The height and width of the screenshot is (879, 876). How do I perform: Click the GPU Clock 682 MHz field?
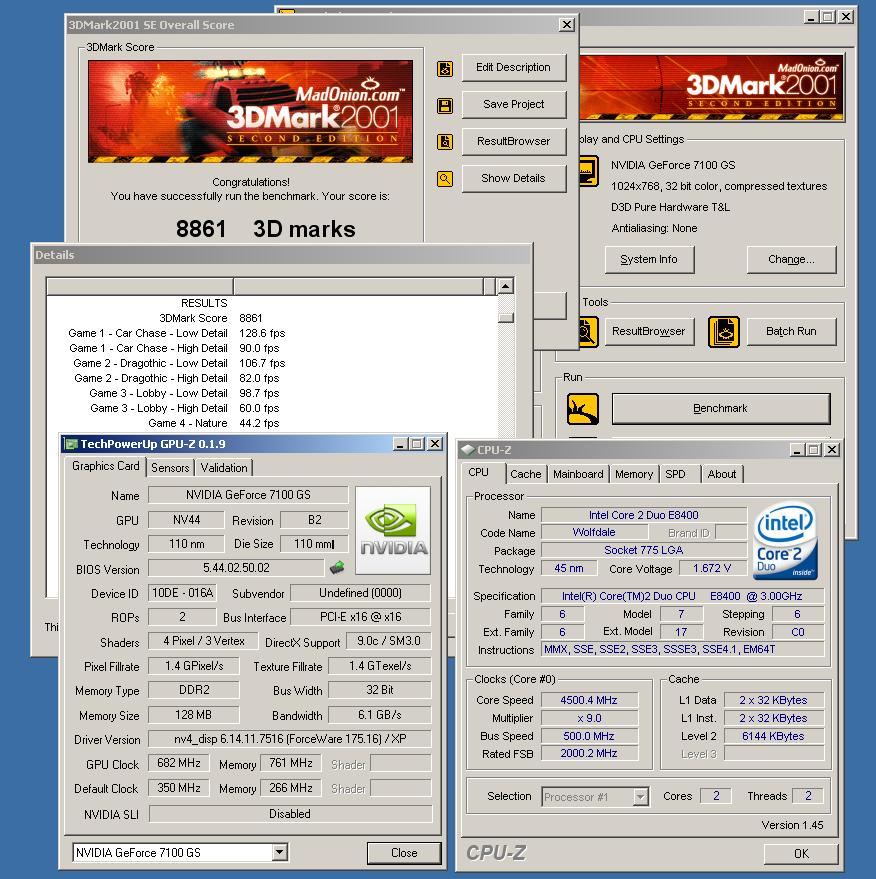tap(179, 763)
